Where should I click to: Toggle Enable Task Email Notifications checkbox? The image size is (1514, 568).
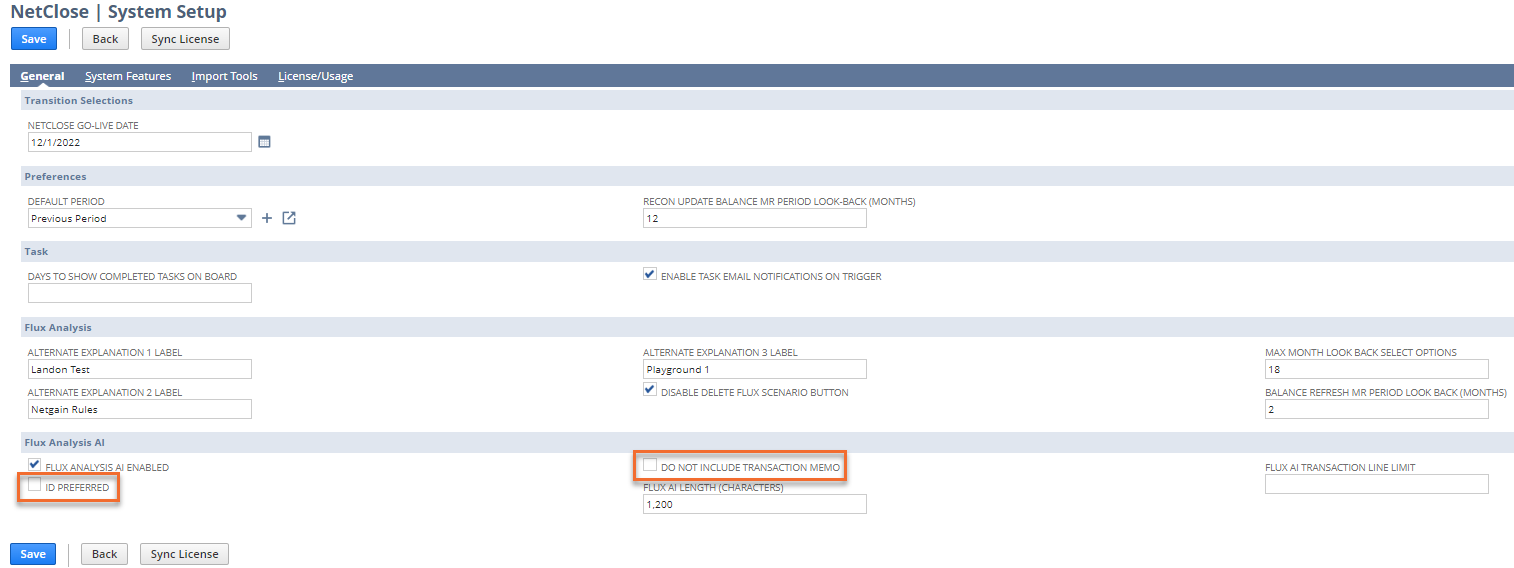coord(650,275)
